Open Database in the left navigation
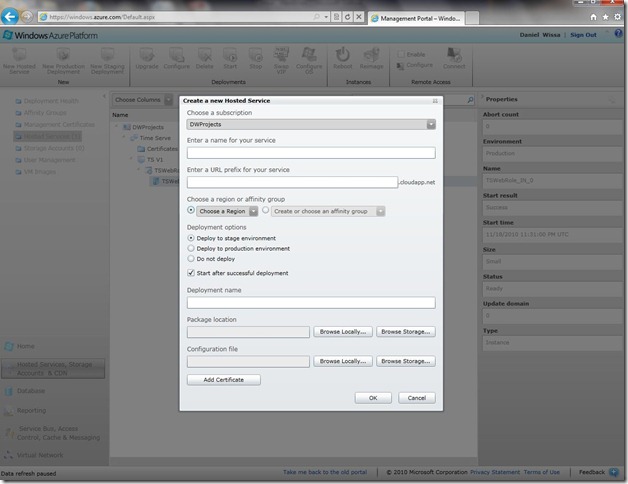 tap(31, 391)
